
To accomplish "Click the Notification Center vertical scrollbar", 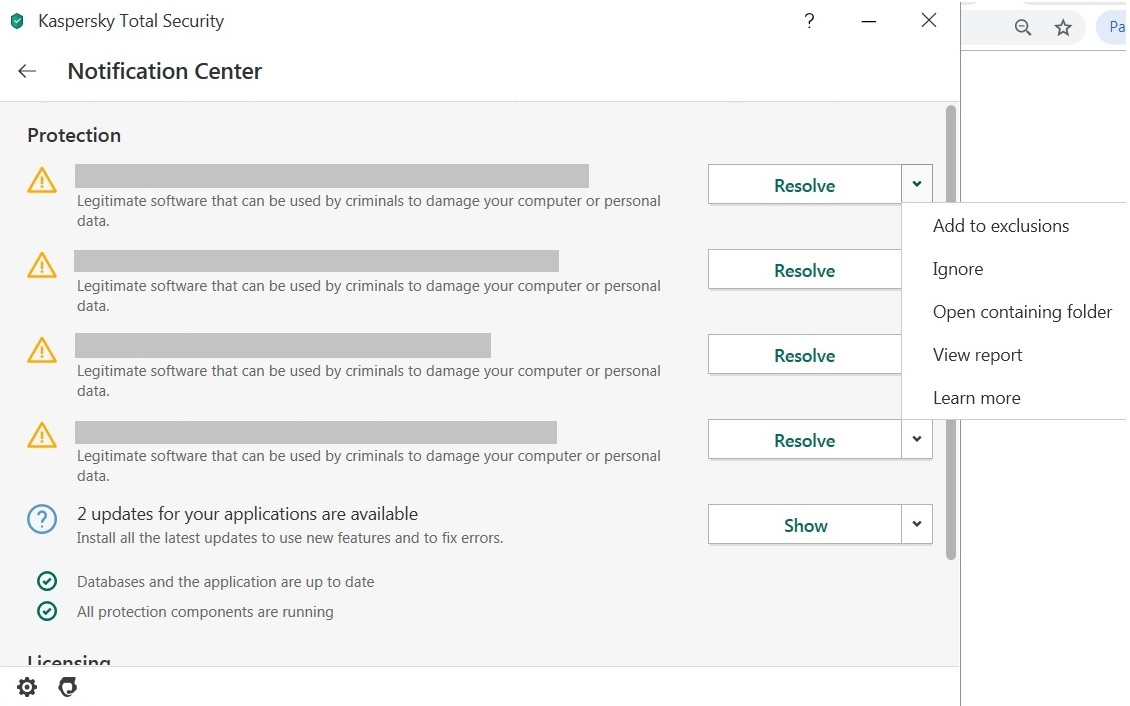I will [x=951, y=331].
